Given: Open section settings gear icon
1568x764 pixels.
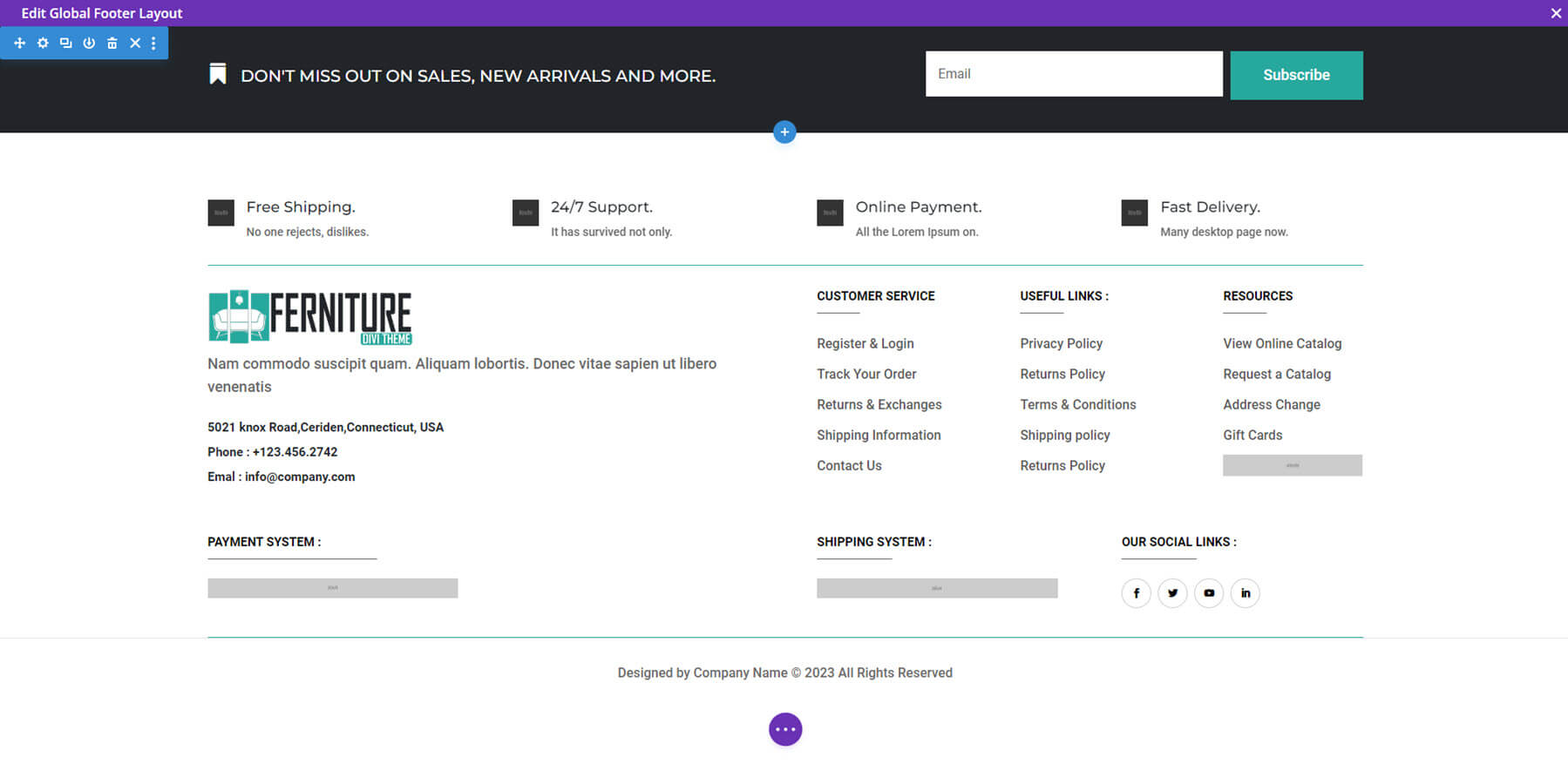Looking at the screenshot, I should tap(43, 43).
